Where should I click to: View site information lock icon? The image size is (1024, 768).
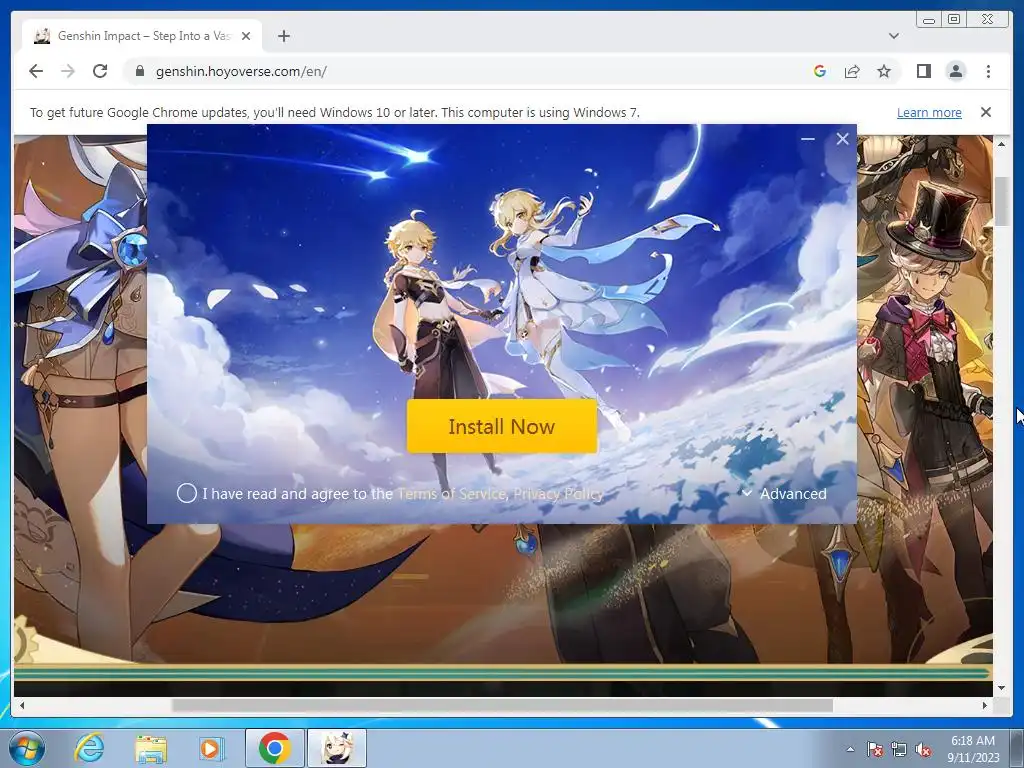(139, 71)
